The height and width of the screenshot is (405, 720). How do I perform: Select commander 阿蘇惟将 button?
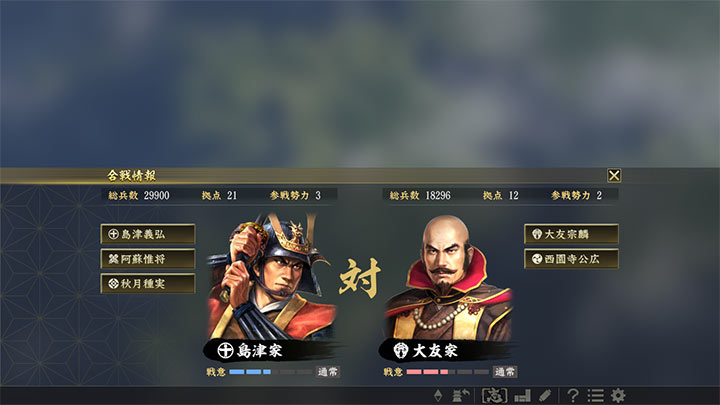tap(148, 259)
